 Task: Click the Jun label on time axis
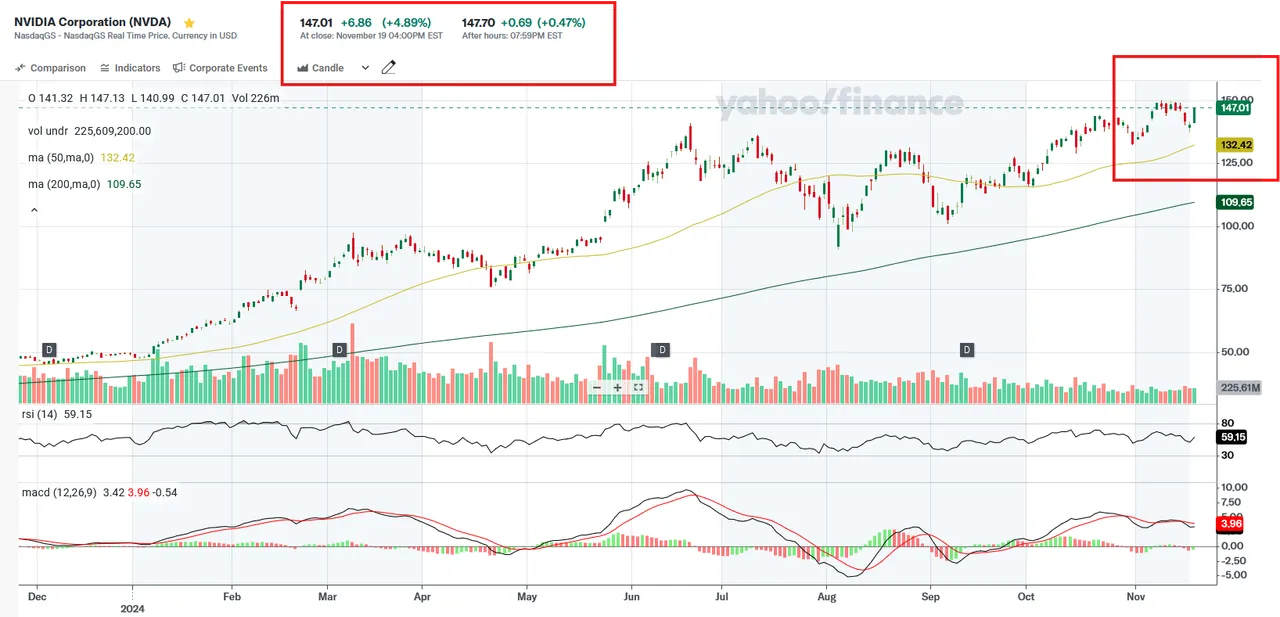630,595
